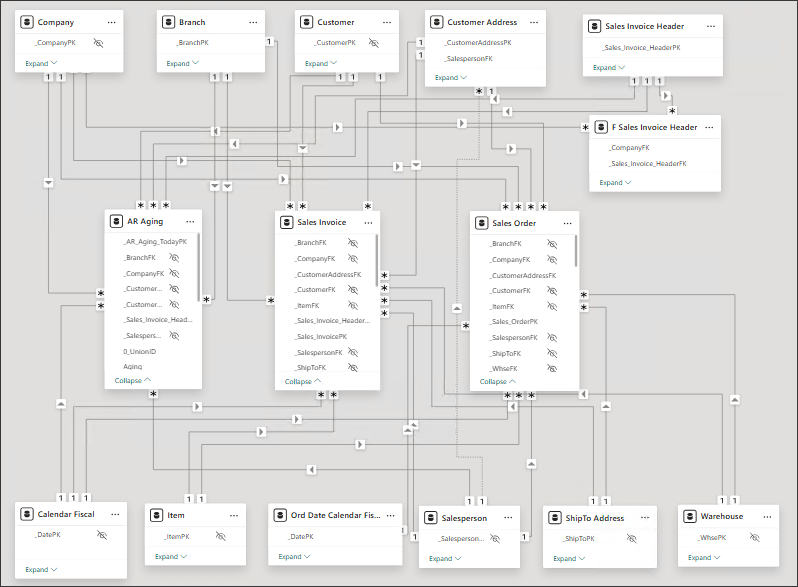Open the Customer table ellipsis menu
Screen dimensions: 798x587
(383, 22)
